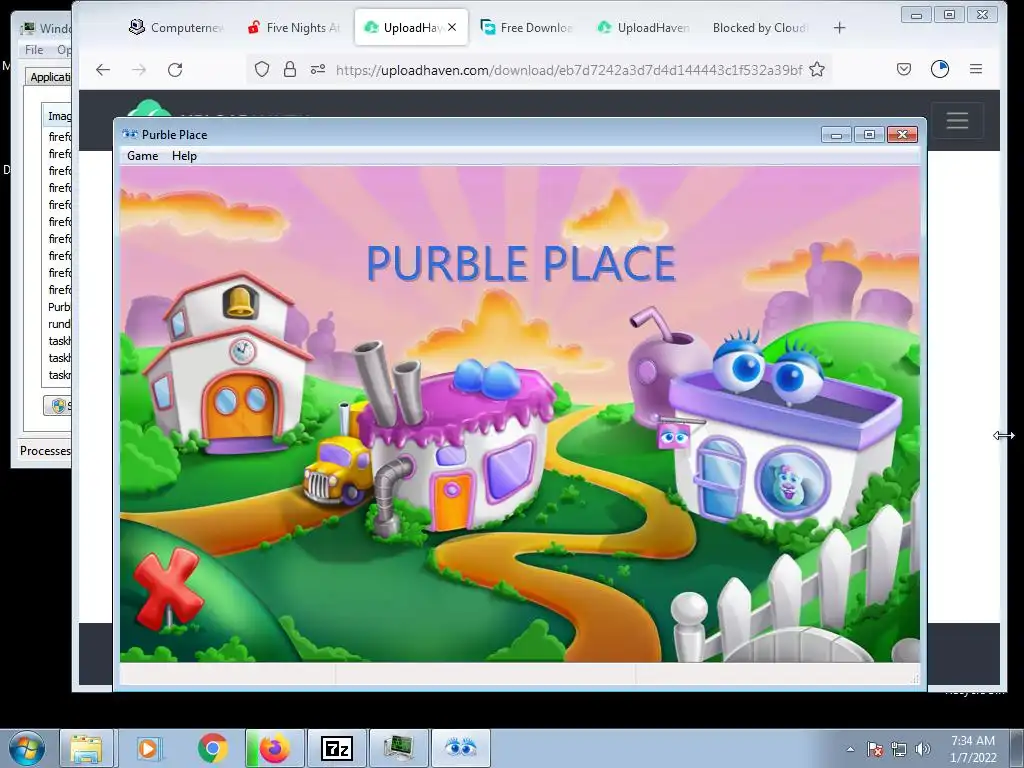Screen dimensions: 1024x768
Task: Select the Purble process row in Task Manager
Action: (59, 307)
